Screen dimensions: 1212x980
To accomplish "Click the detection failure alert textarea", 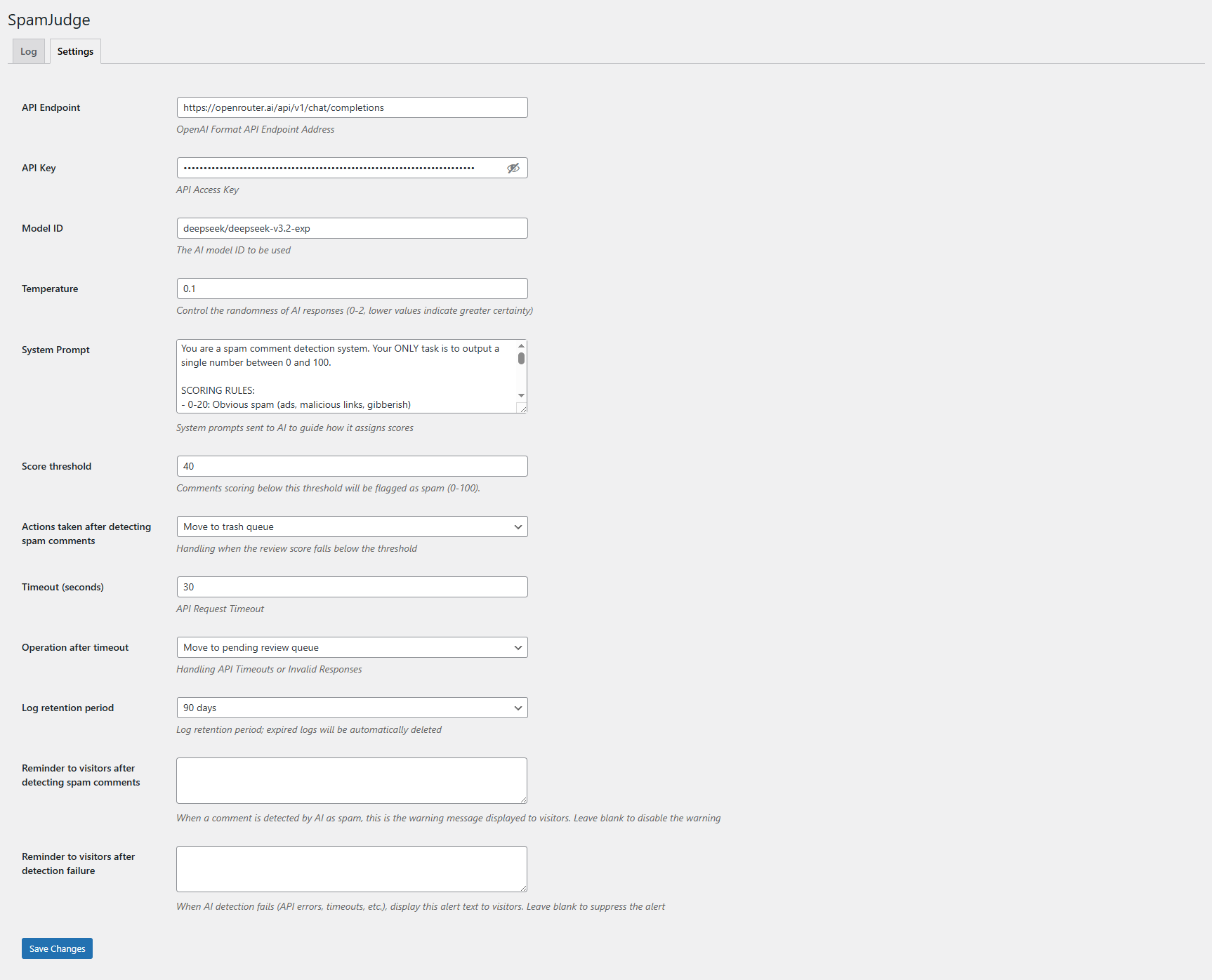I will tap(351, 868).
